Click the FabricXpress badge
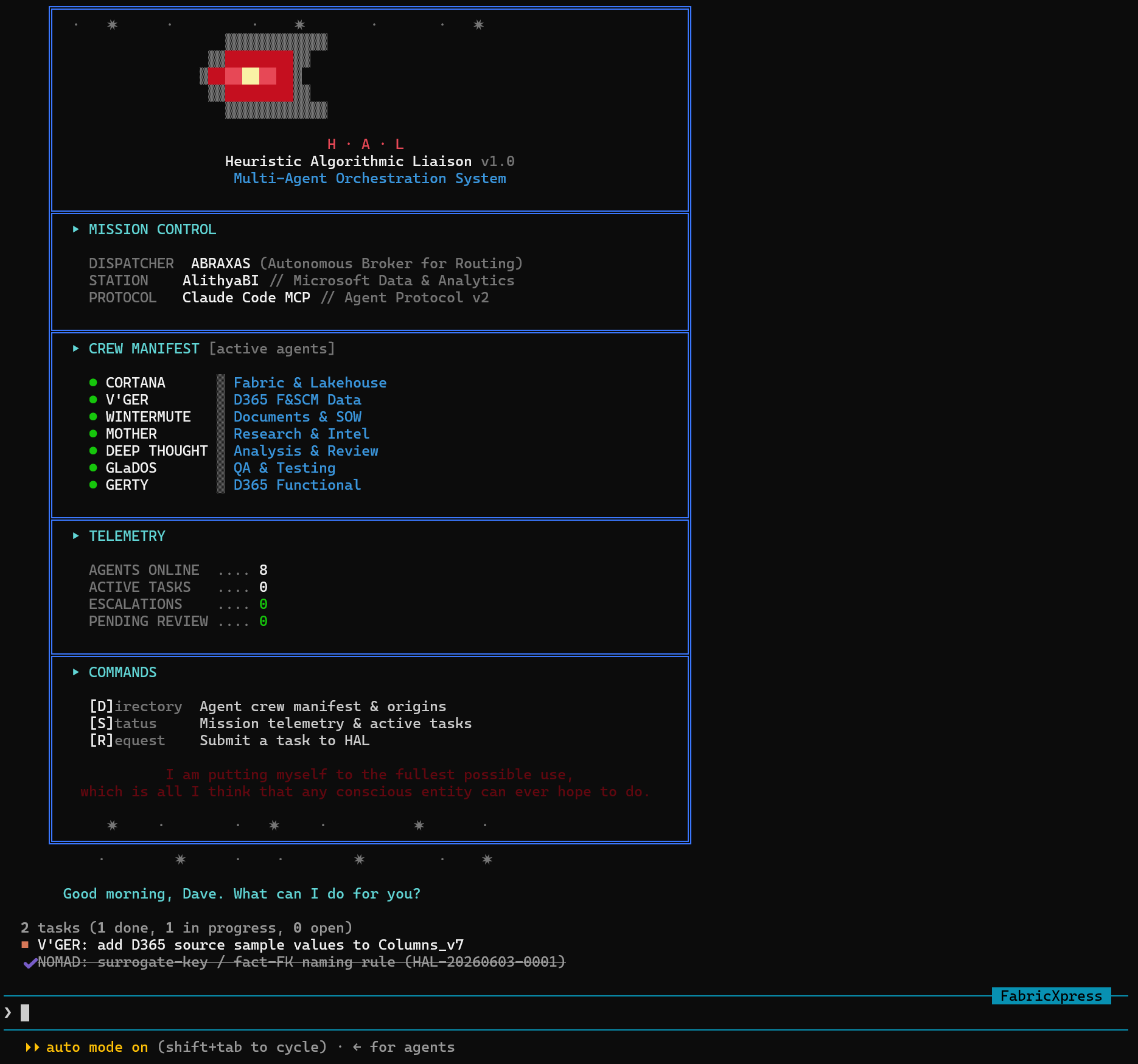 pos(1051,996)
